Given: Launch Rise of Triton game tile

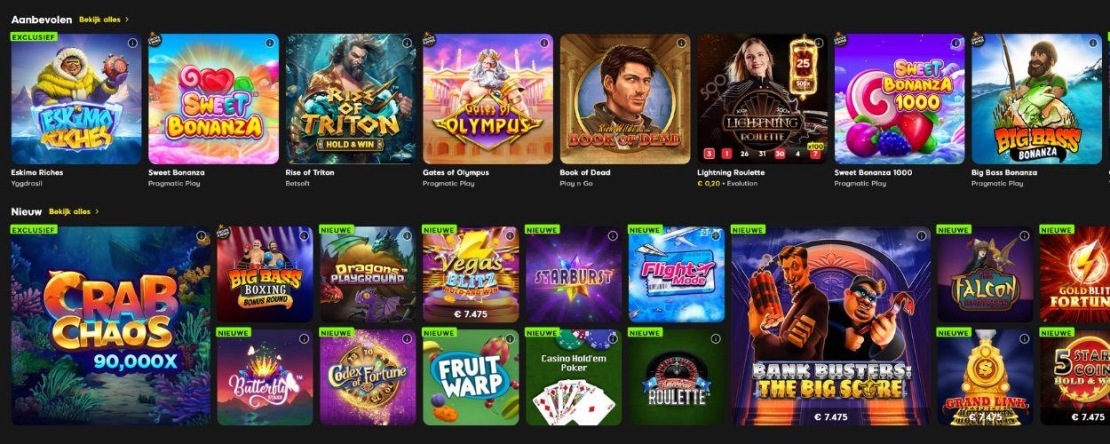Looking at the screenshot, I should coord(351,99).
